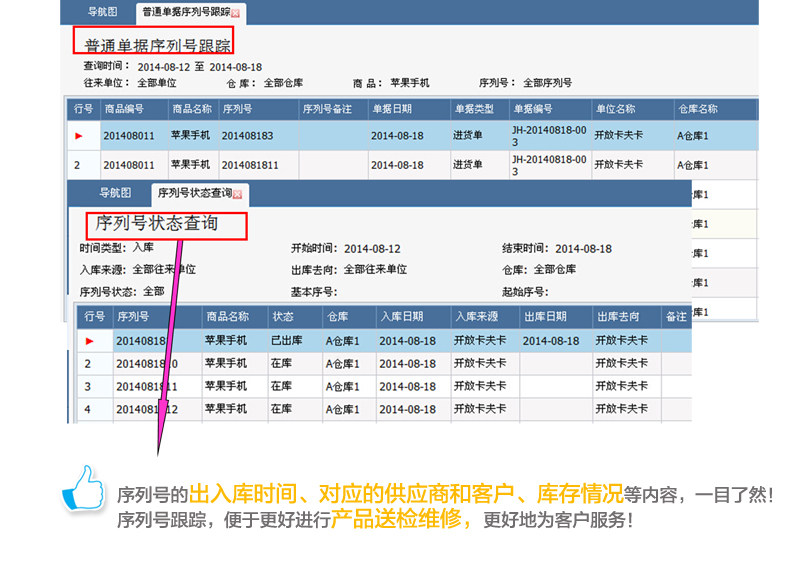The width and height of the screenshot is (790, 580).
Task: Select row 4 in the status table
Action: (x=384, y=409)
